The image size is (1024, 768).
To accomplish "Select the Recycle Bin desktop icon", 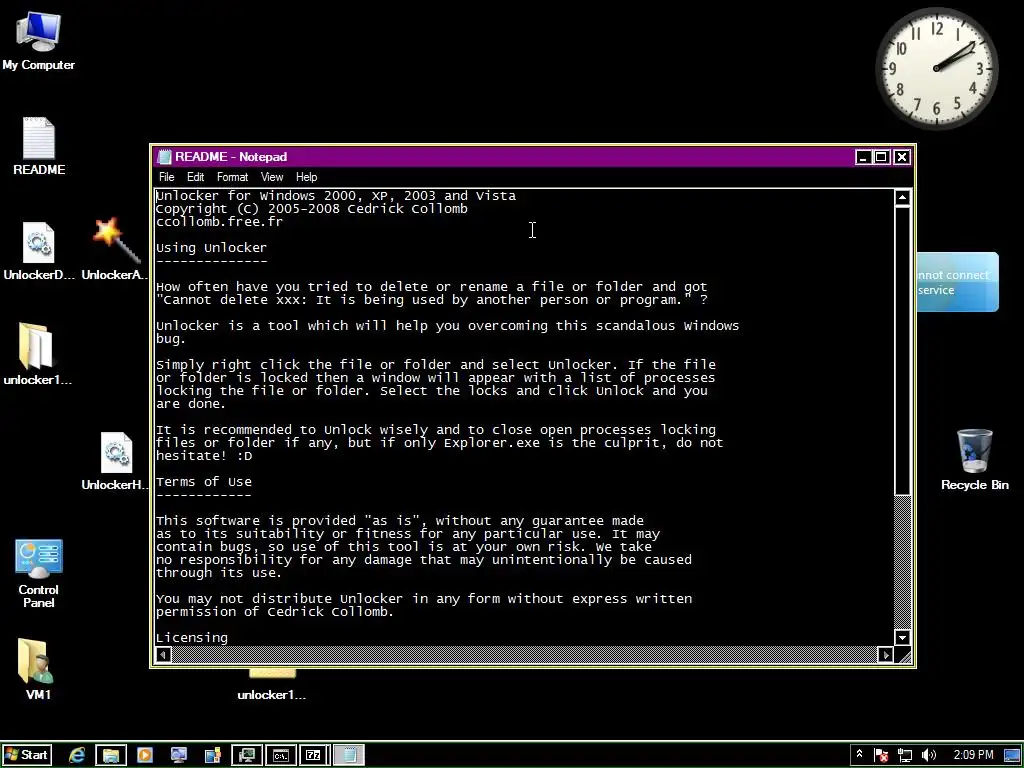I will [x=974, y=460].
